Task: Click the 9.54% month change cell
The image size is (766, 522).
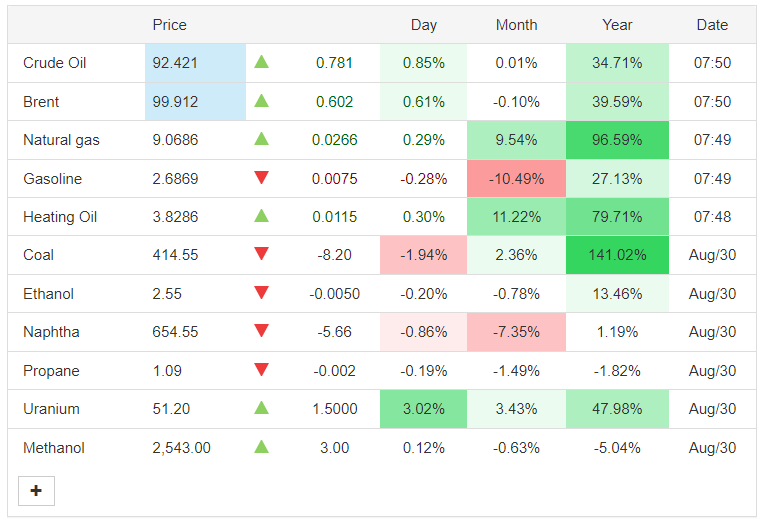Action: pos(516,140)
